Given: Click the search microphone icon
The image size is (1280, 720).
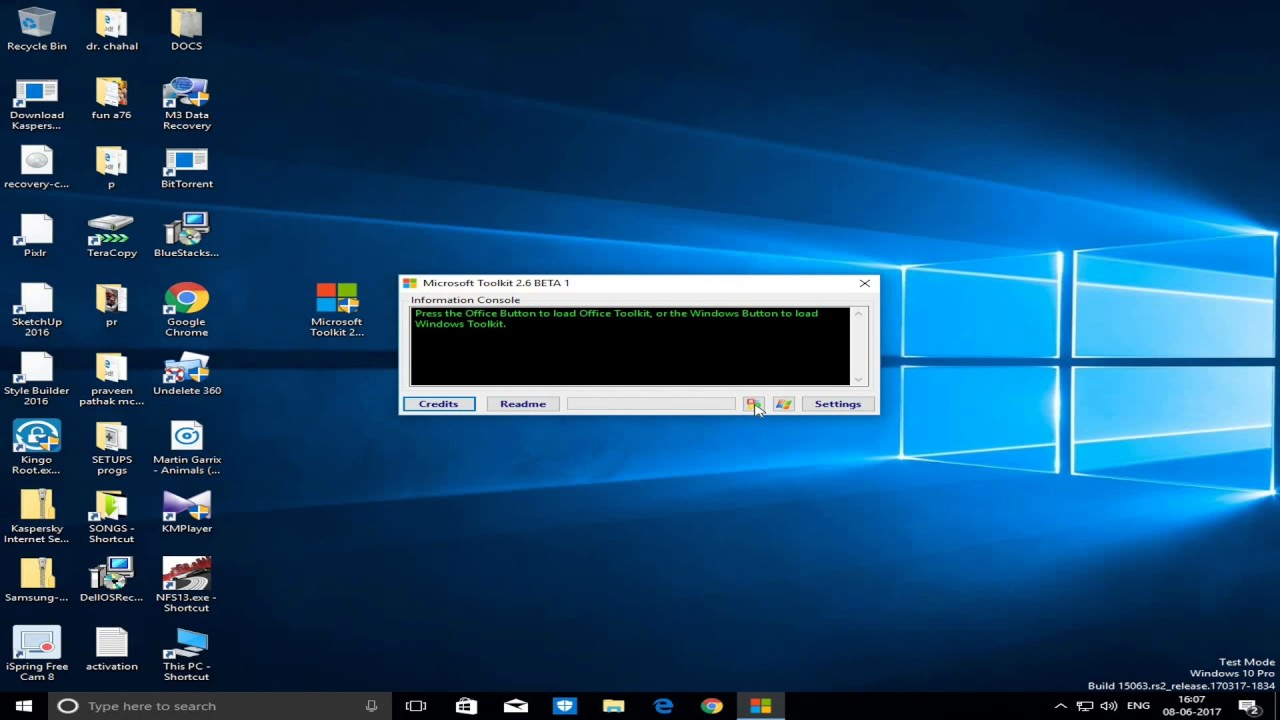Looking at the screenshot, I should click(371, 706).
